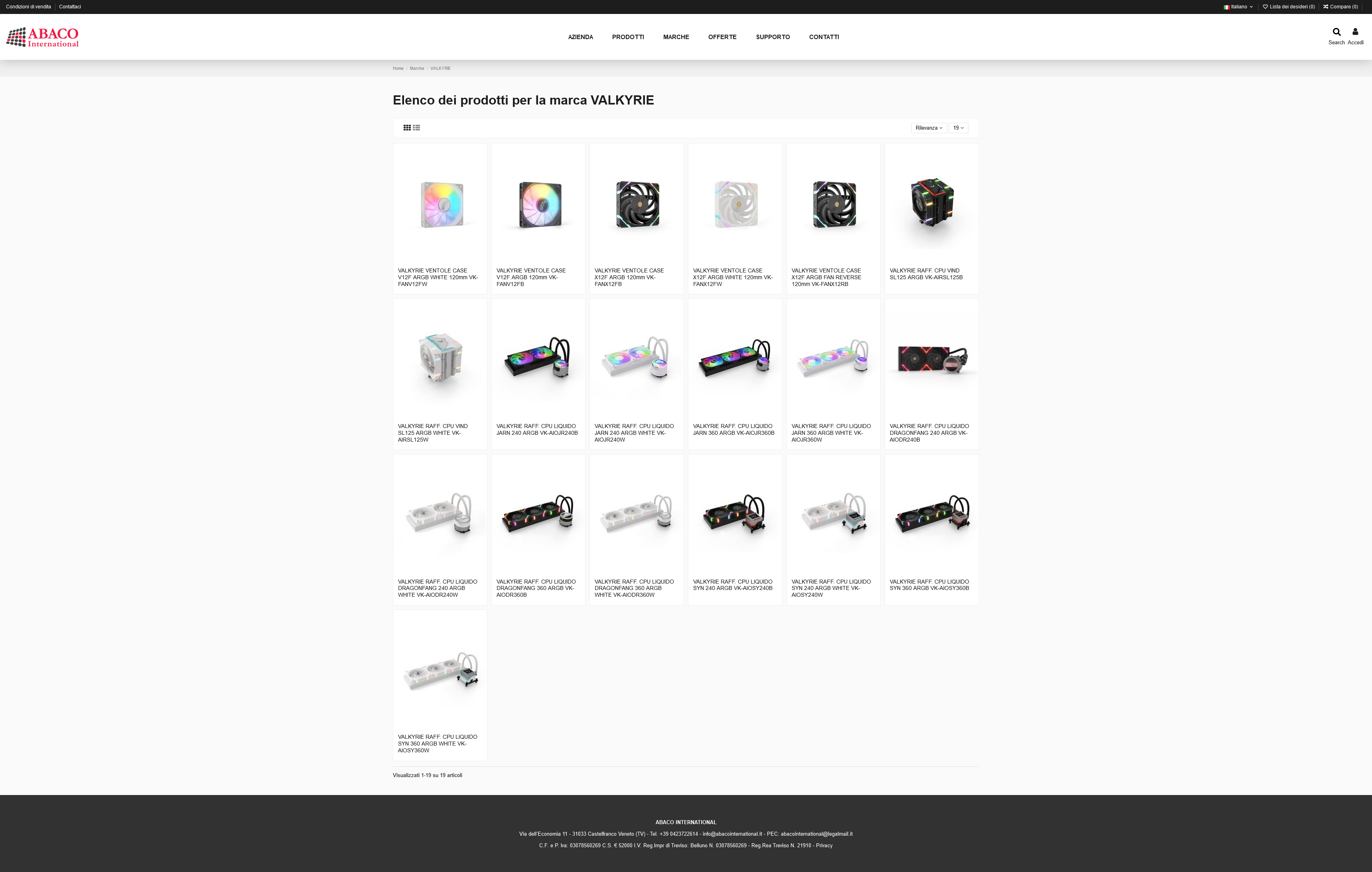1372x872 pixels.
Task: Open the Accedi user account icon
Action: pyautogui.click(x=1355, y=32)
